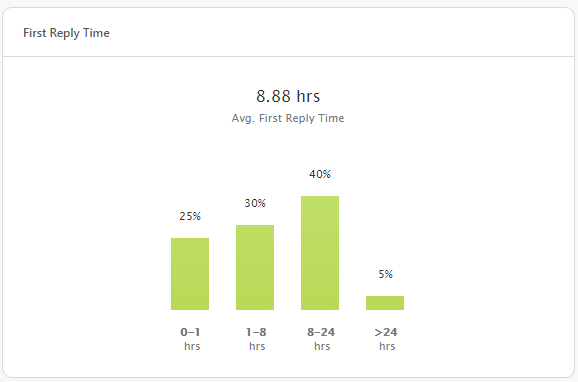The height and width of the screenshot is (382, 578).
Task: Click hrs text under the 0–1 label
Action: click(192, 346)
